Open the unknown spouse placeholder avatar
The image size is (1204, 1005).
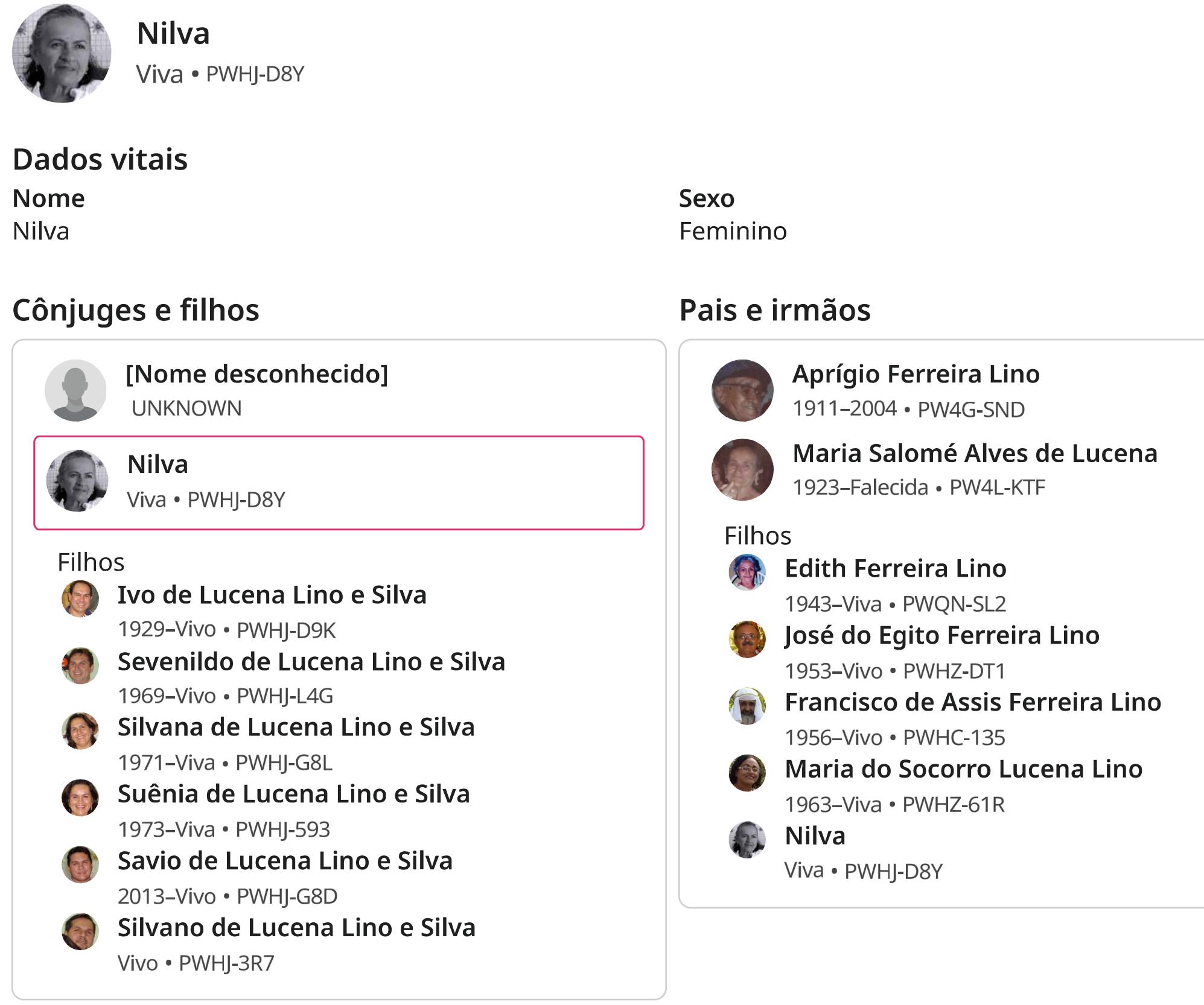75,390
